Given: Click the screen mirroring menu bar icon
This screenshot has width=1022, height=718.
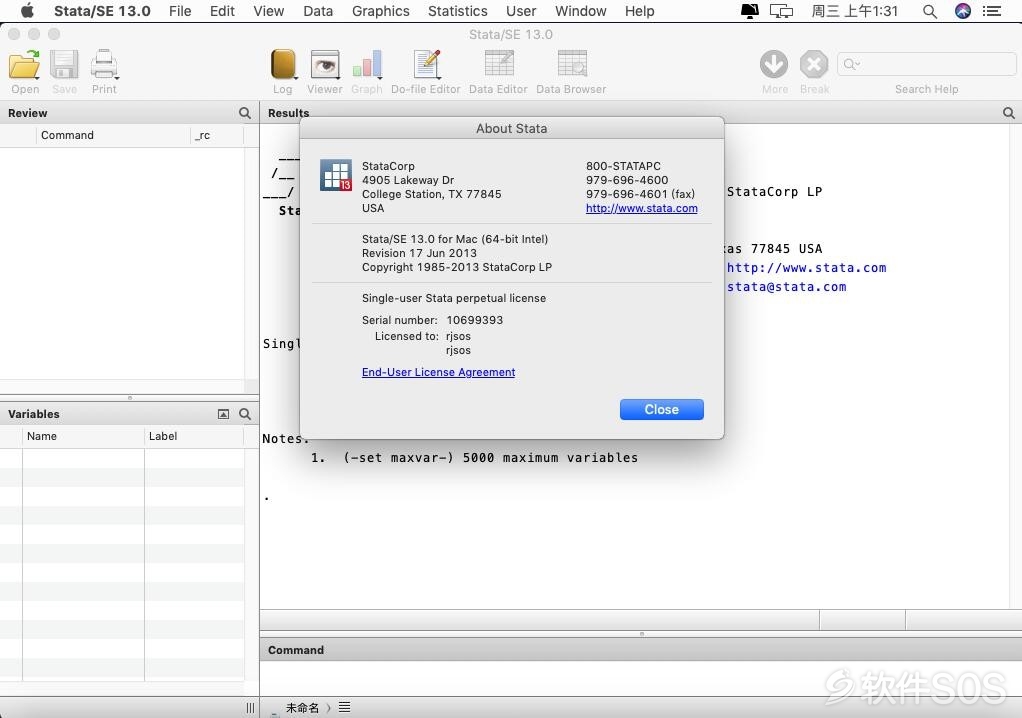Looking at the screenshot, I should click(x=781, y=11).
